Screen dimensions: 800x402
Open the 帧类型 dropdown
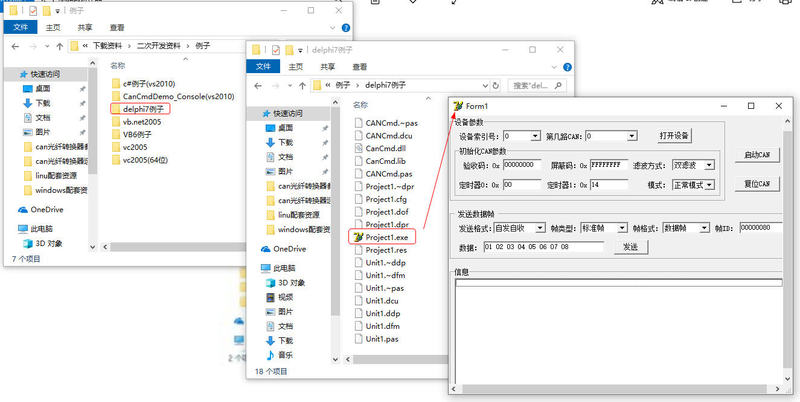pos(622,228)
